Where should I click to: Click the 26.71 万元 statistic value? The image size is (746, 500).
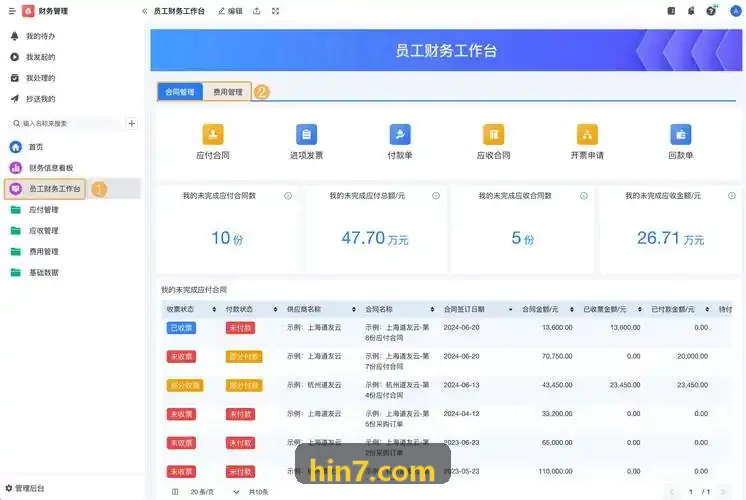tap(670, 238)
